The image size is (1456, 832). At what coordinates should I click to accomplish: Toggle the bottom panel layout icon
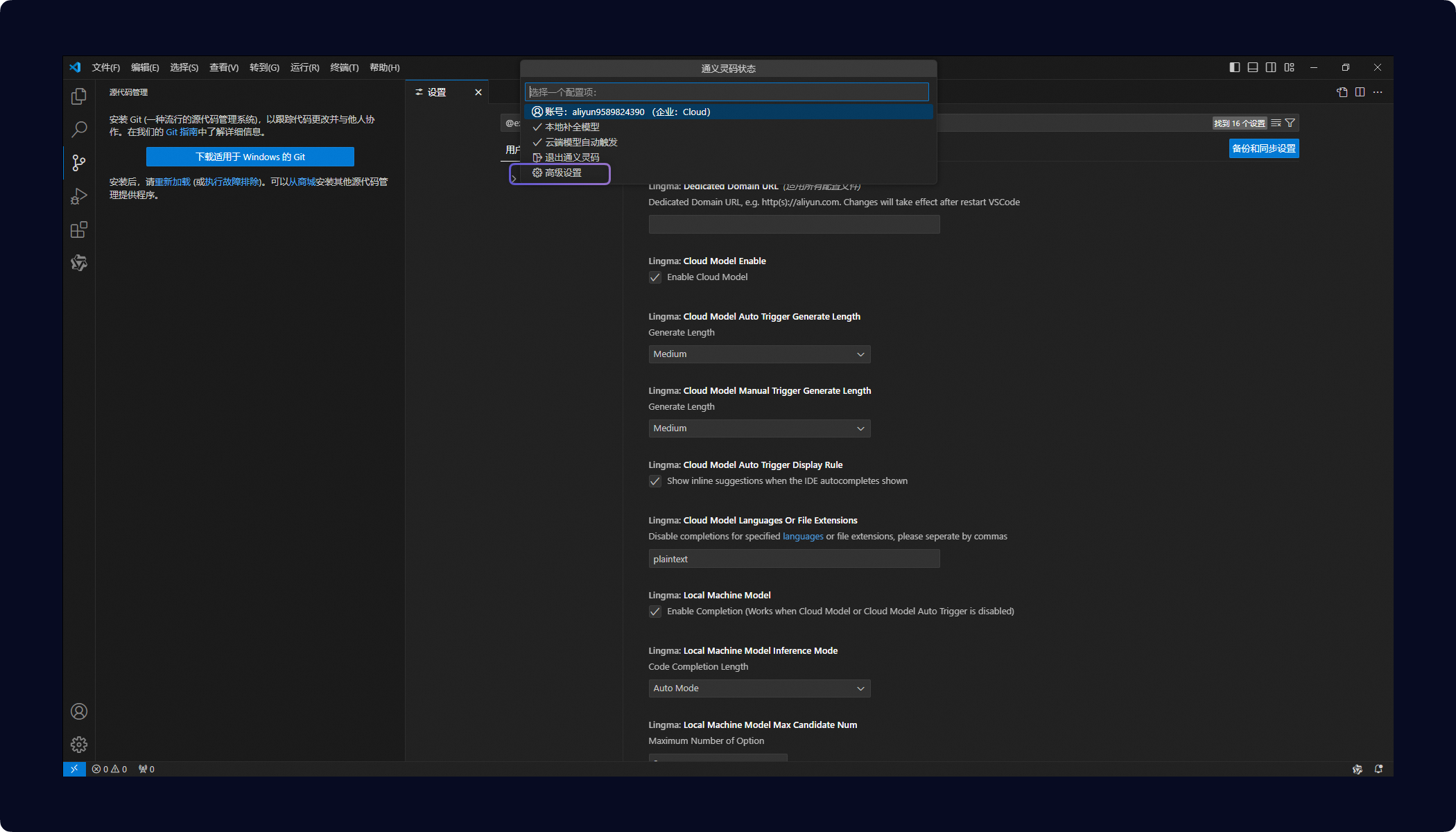[1253, 67]
